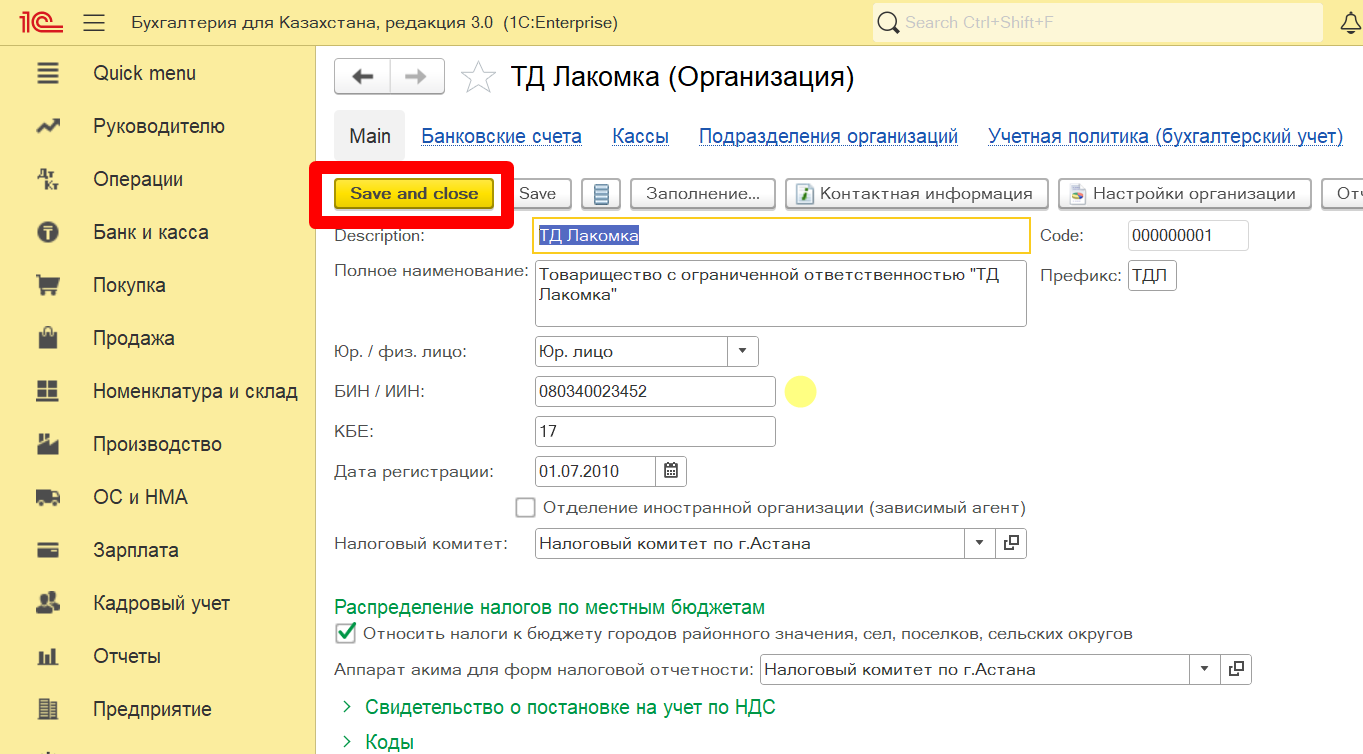Click the КБЕ input field
This screenshot has height=754, width=1363.
pos(655,431)
